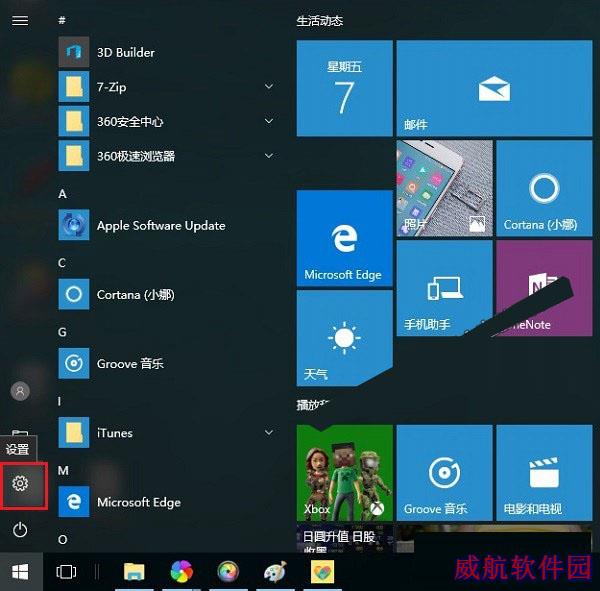
Task: Open the Cortana (小娜) tile
Action: click(544, 188)
